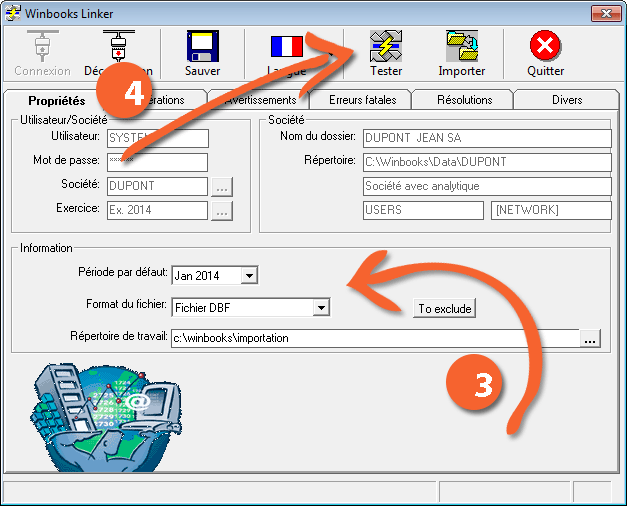The image size is (627, 506).
Task: Run the Tester lightning icon
Action: 386,46
